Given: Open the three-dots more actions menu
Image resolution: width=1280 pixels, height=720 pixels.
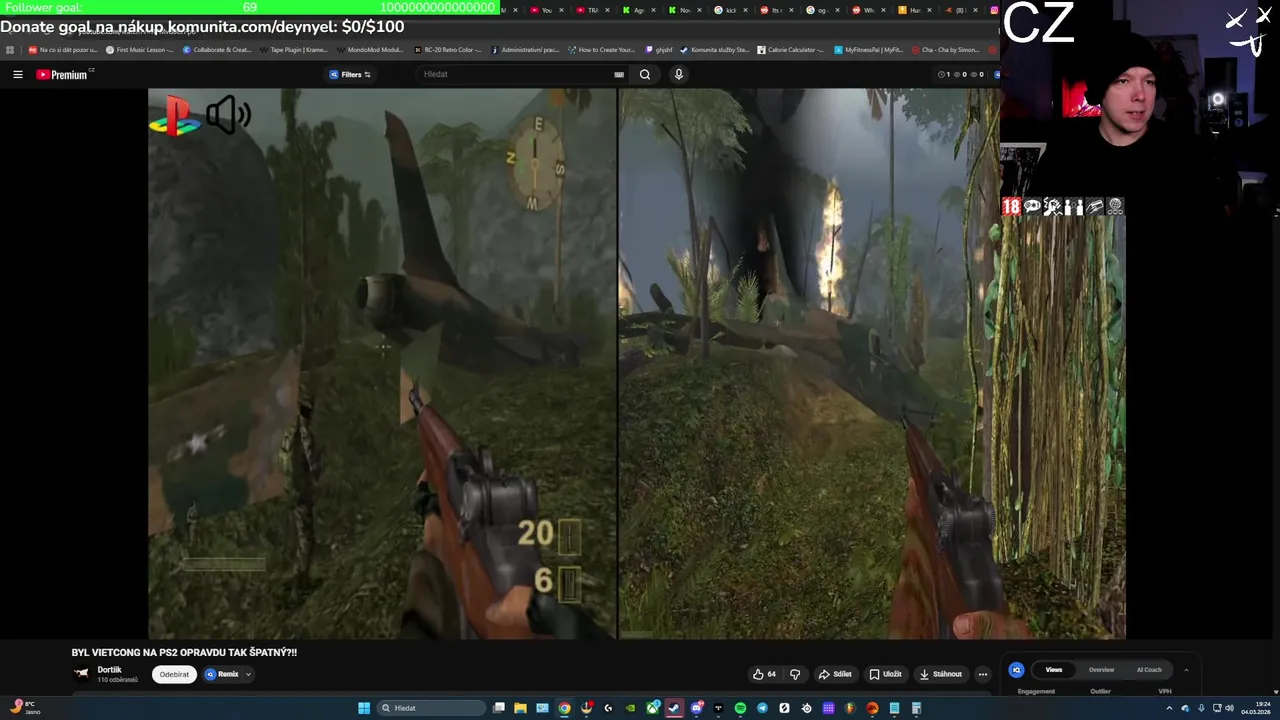Looking at the screenshot, I should (x=982, y=674).
